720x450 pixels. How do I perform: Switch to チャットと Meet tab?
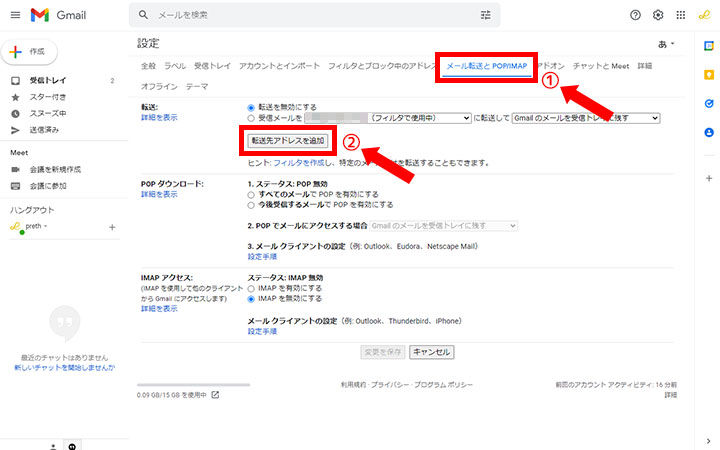[601, 66]
